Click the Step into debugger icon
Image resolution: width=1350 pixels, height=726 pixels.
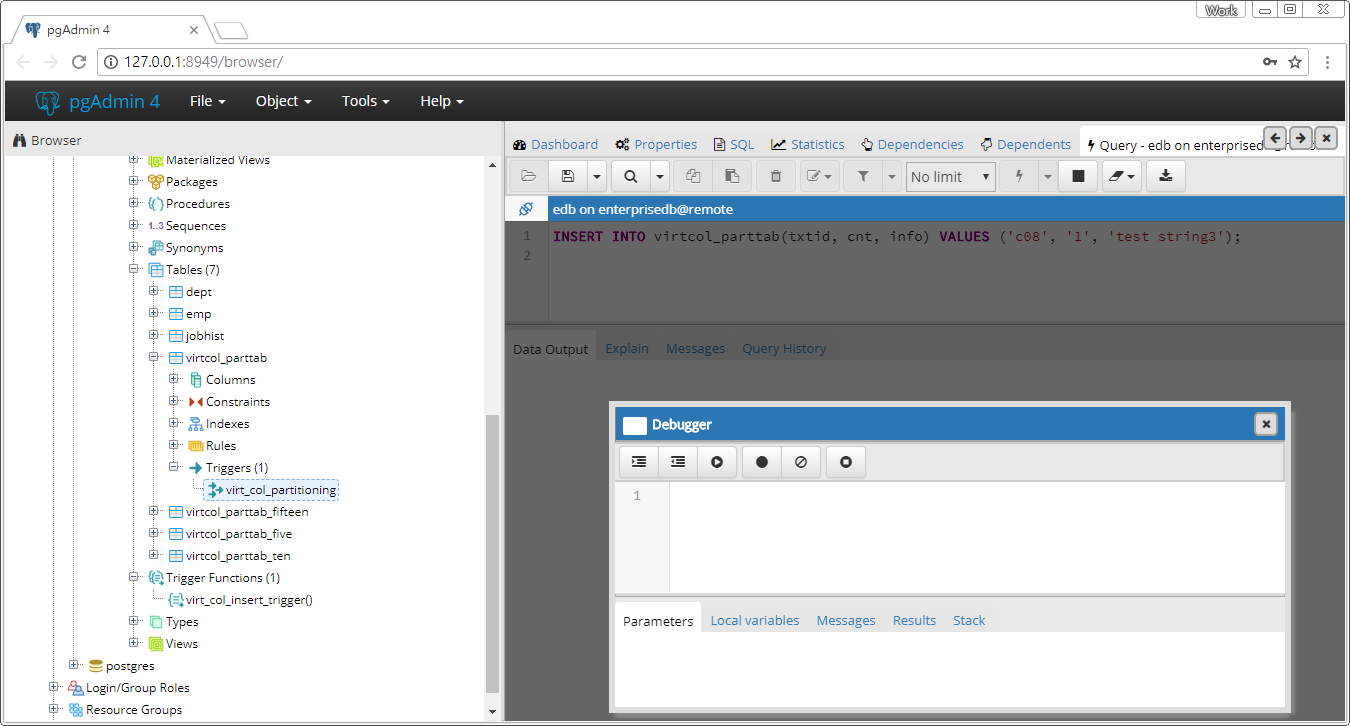click(639, 462)
